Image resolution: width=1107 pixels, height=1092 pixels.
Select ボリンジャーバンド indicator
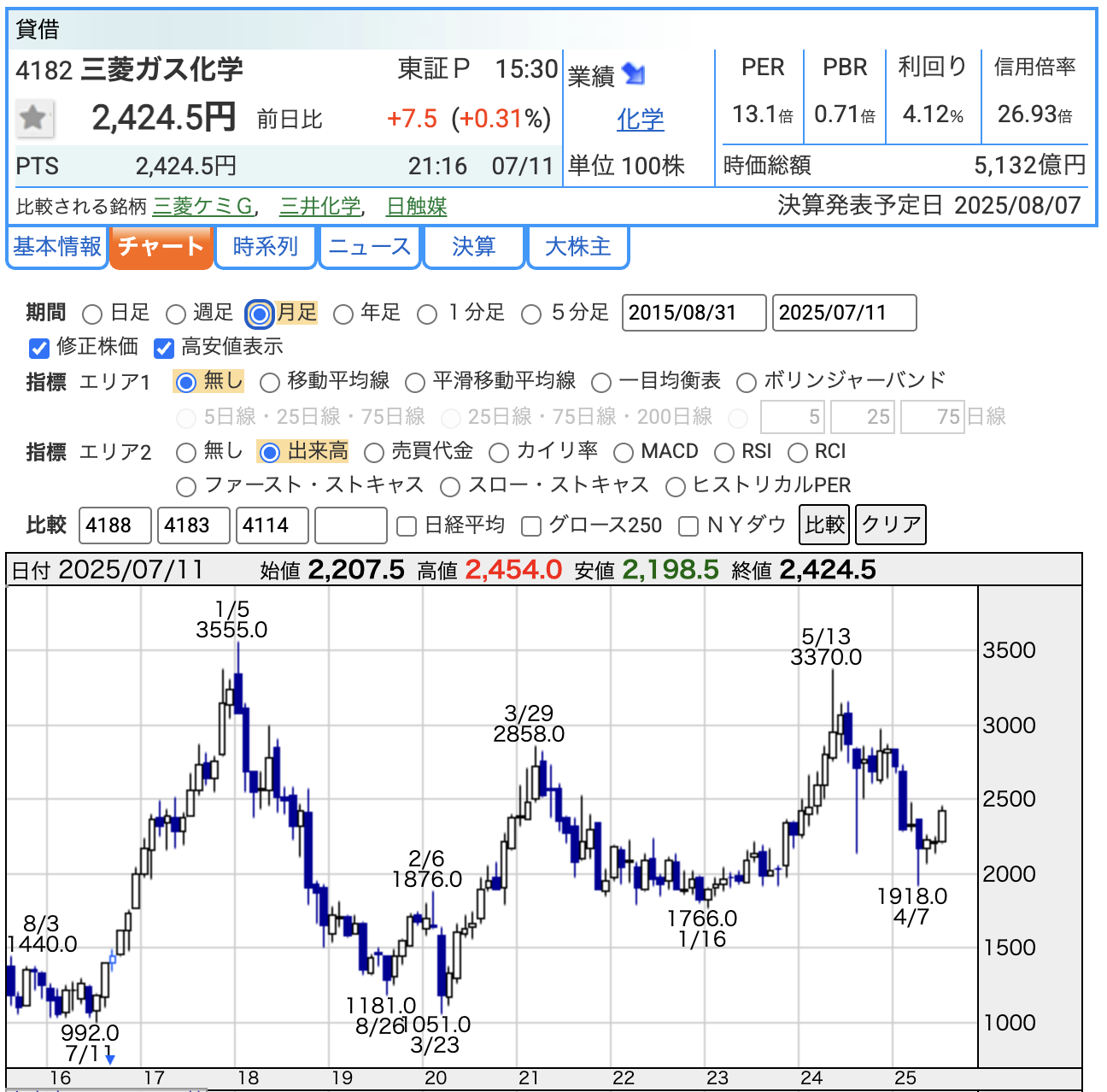click(x=747, y=382)
